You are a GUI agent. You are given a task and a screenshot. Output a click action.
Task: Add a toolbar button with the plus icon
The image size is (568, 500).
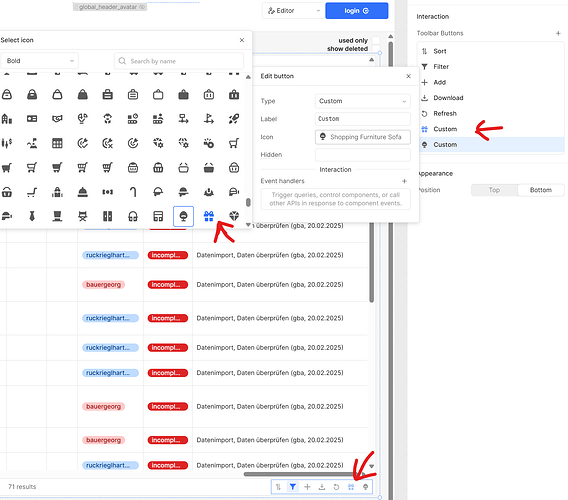(558, 33)
